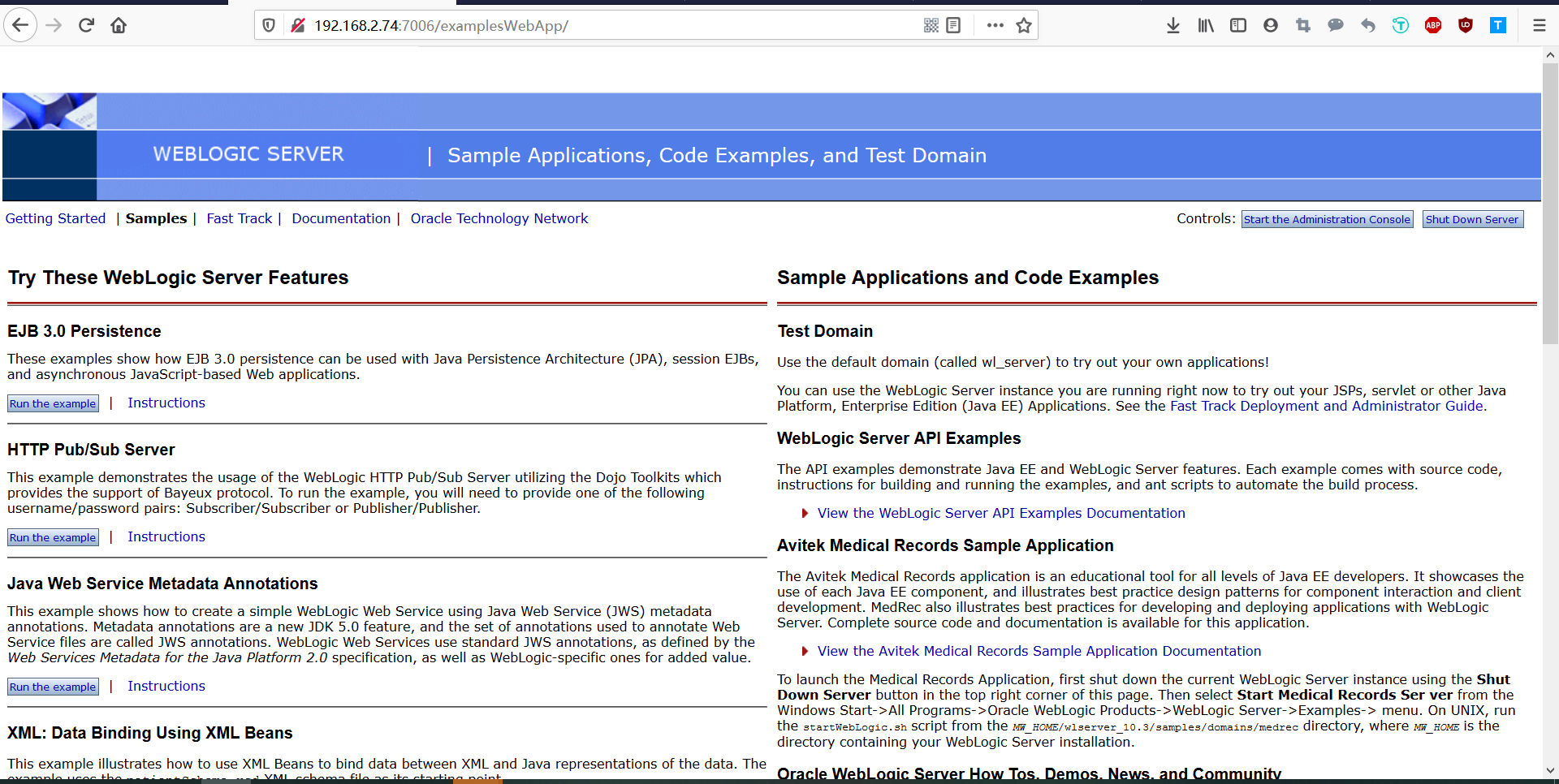Switch to the Fast Track section
1559x784 pixels.
pos(239,218)
